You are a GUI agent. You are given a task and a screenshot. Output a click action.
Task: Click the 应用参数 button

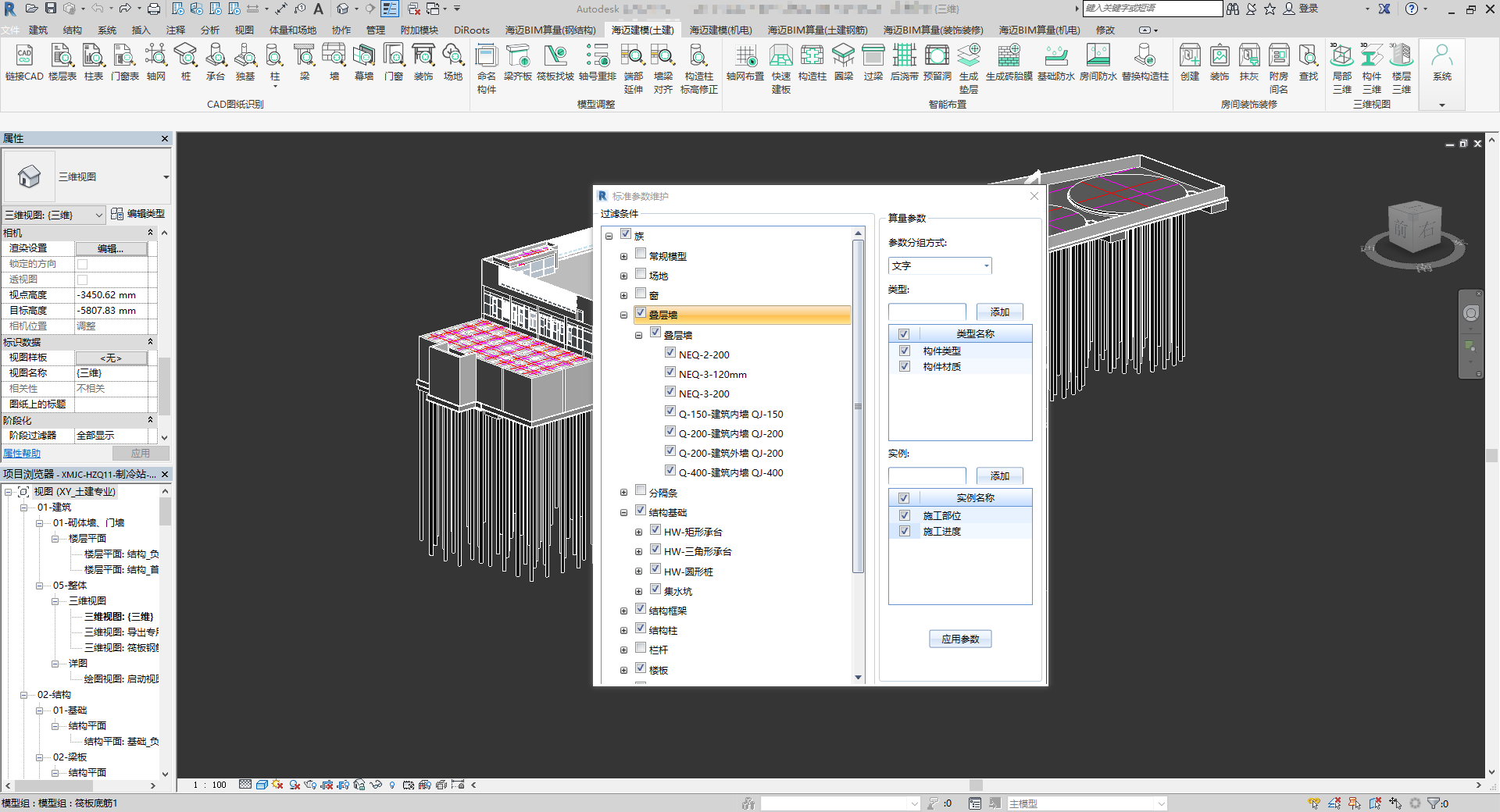pyautogui.click(x=960, y=639)
